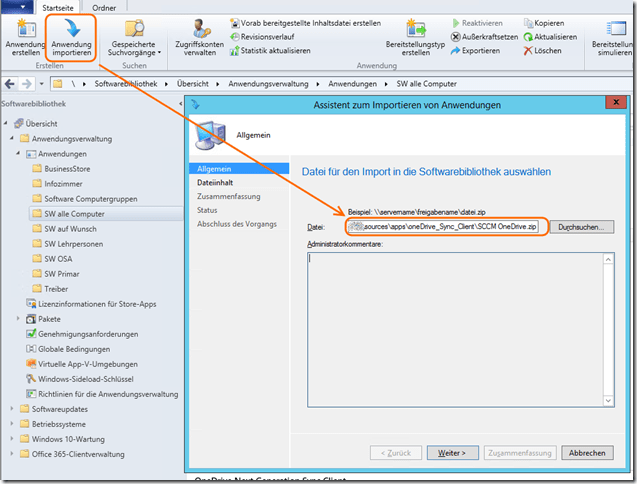
Task: Click the Revisionsverlauf icon
Action: [x=233, y=36]
